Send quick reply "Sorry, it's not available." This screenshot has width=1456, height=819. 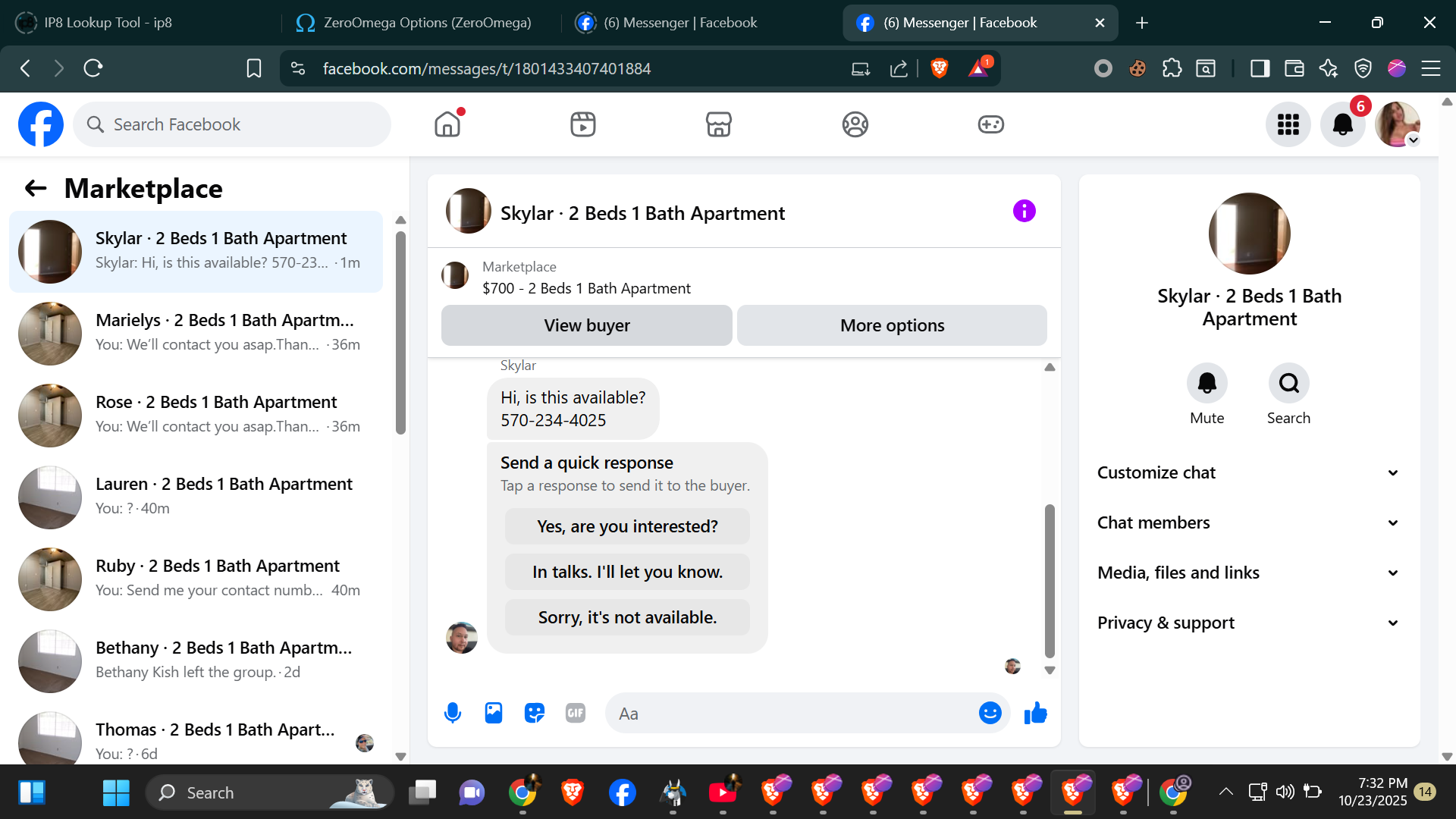coord(627,617)
